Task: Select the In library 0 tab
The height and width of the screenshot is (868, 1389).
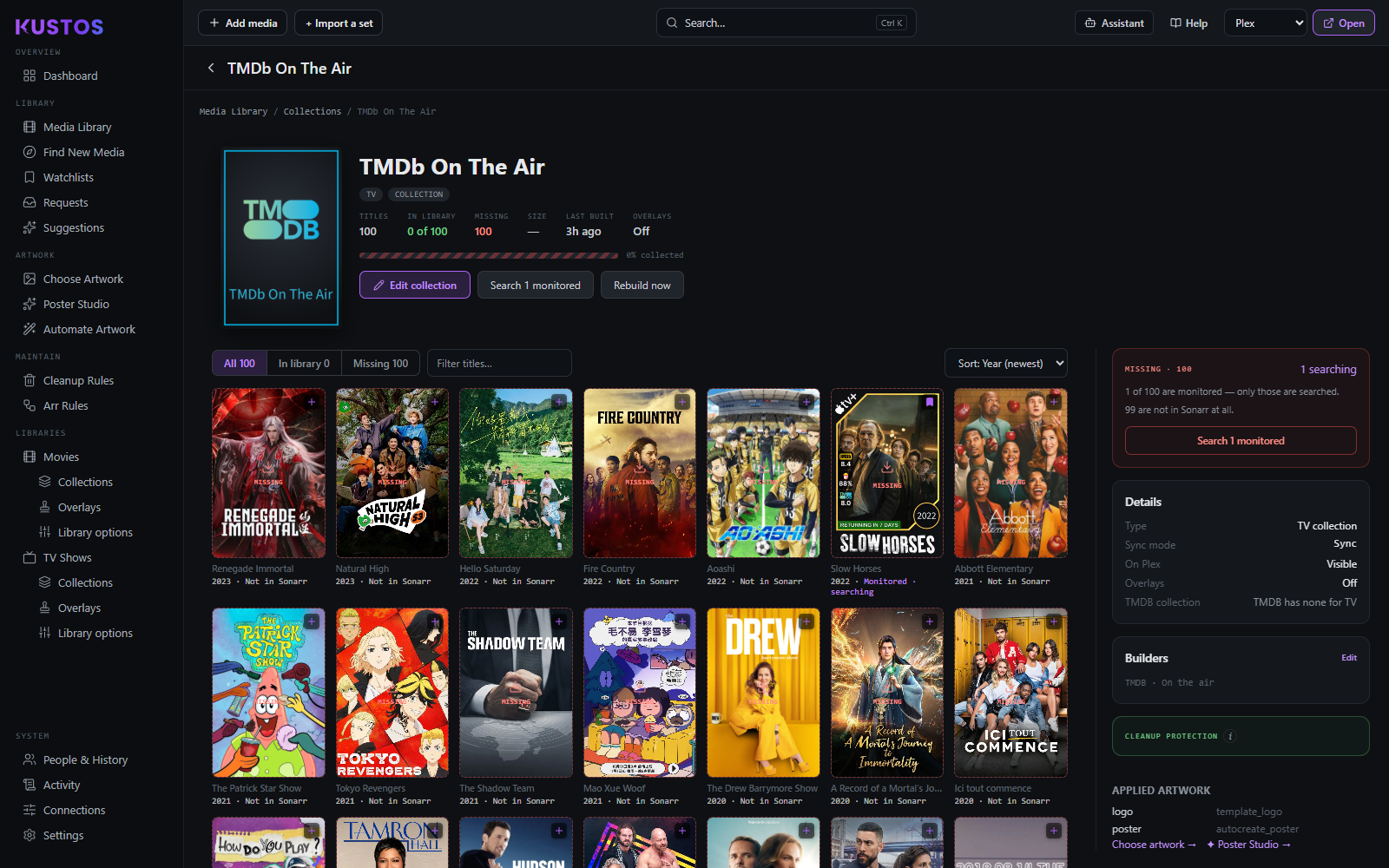Action: tap(304, 364)
